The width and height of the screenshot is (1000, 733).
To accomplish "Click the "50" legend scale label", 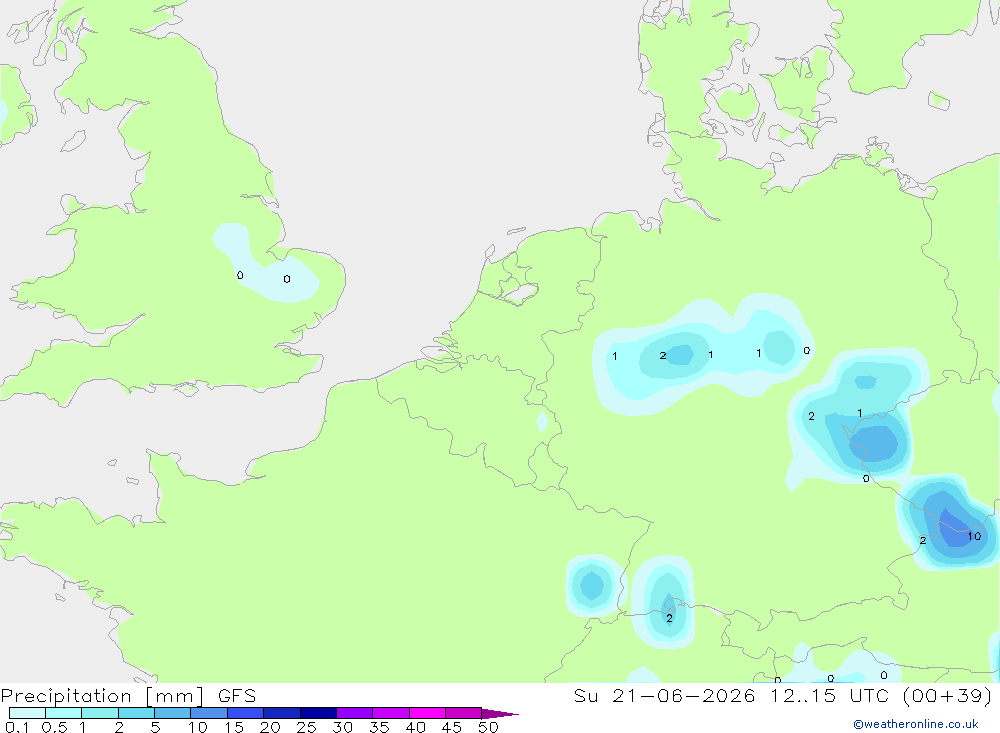I will pyautogui.click(x=488, y=727).
